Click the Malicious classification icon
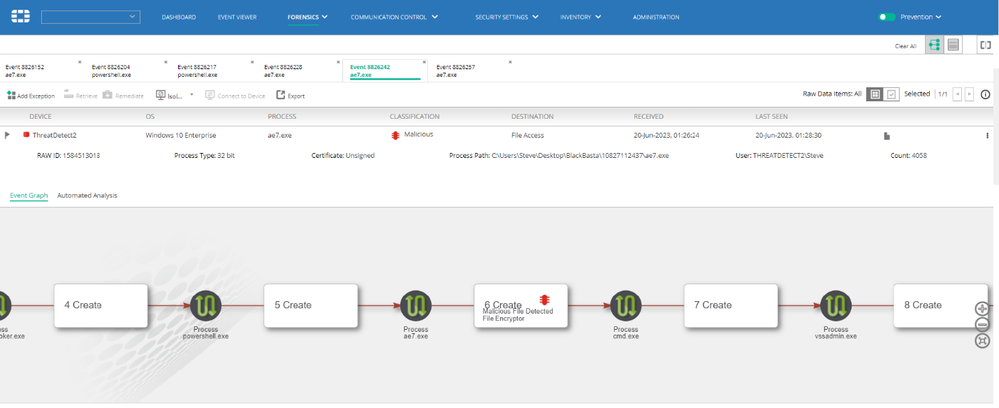 click(395, 135)
